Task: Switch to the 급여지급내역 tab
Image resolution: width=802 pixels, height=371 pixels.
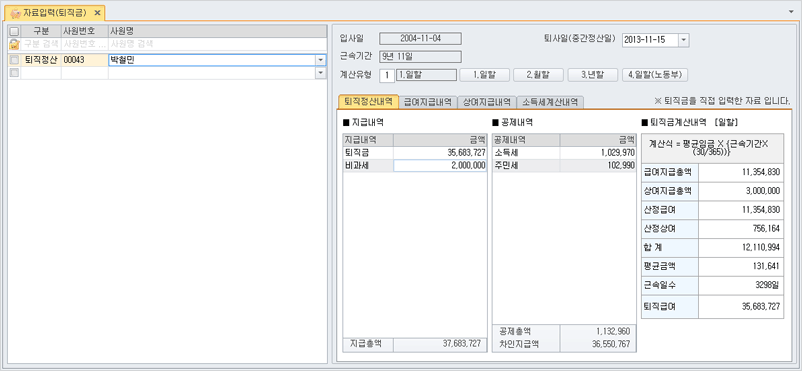Action: [x=428, y=102]
